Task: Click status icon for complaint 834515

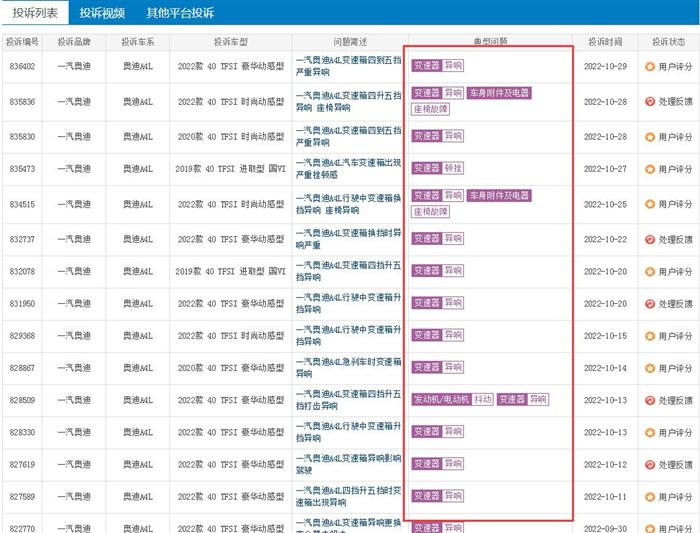Action: point(650,204)
